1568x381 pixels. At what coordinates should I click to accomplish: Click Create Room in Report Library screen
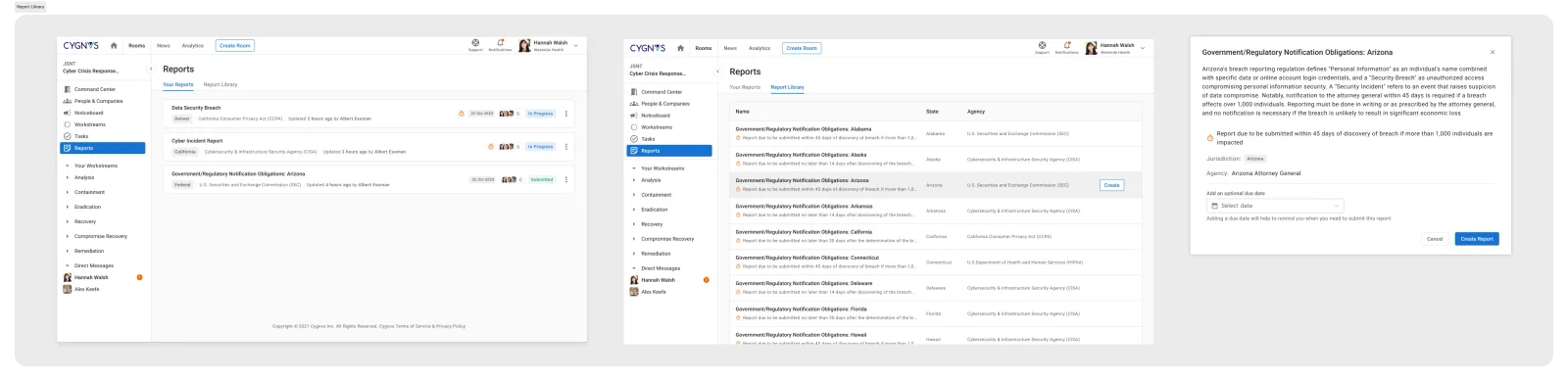tap(802, 48)
